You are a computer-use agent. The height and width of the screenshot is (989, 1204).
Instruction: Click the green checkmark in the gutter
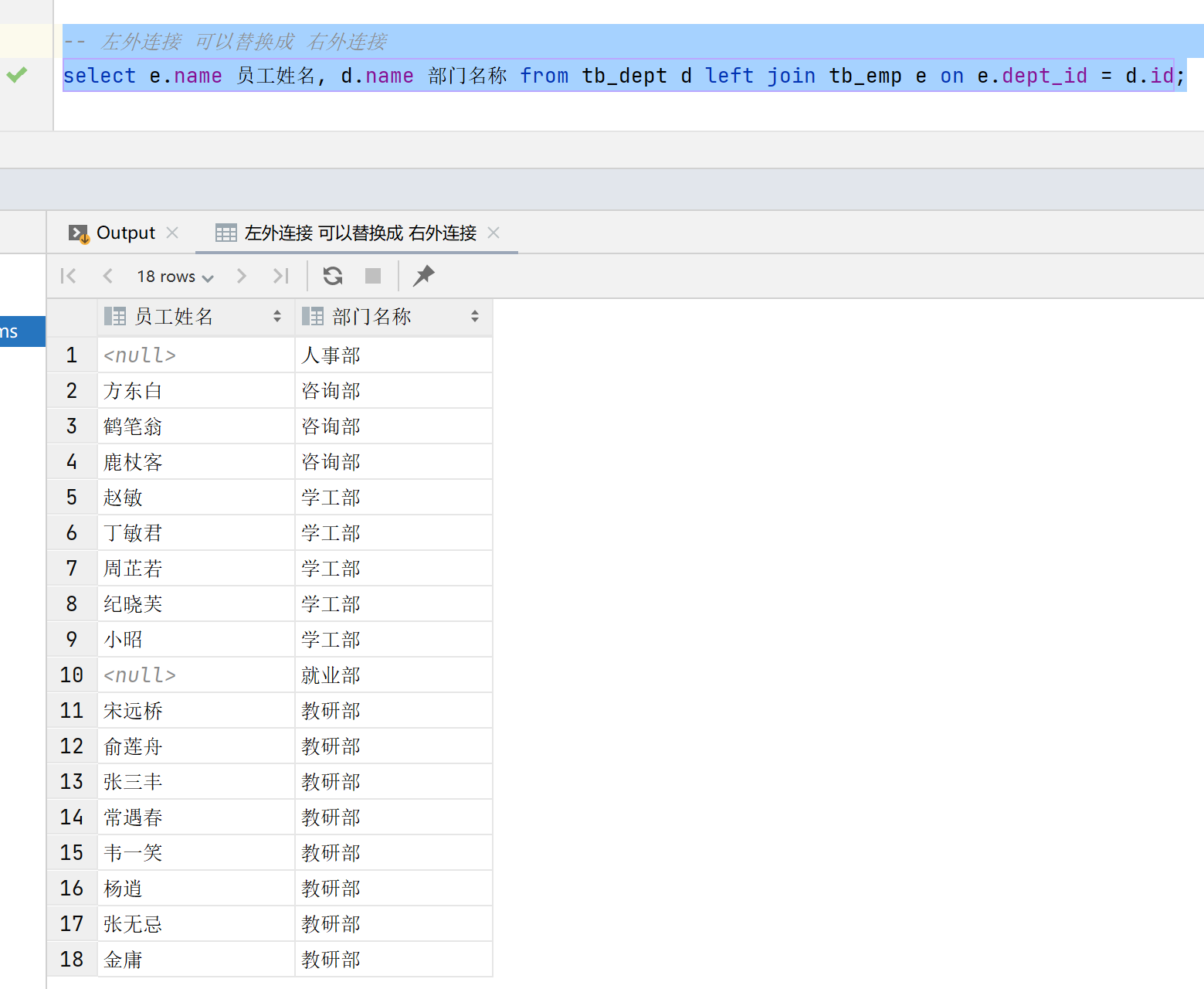[x=17, y=75]
